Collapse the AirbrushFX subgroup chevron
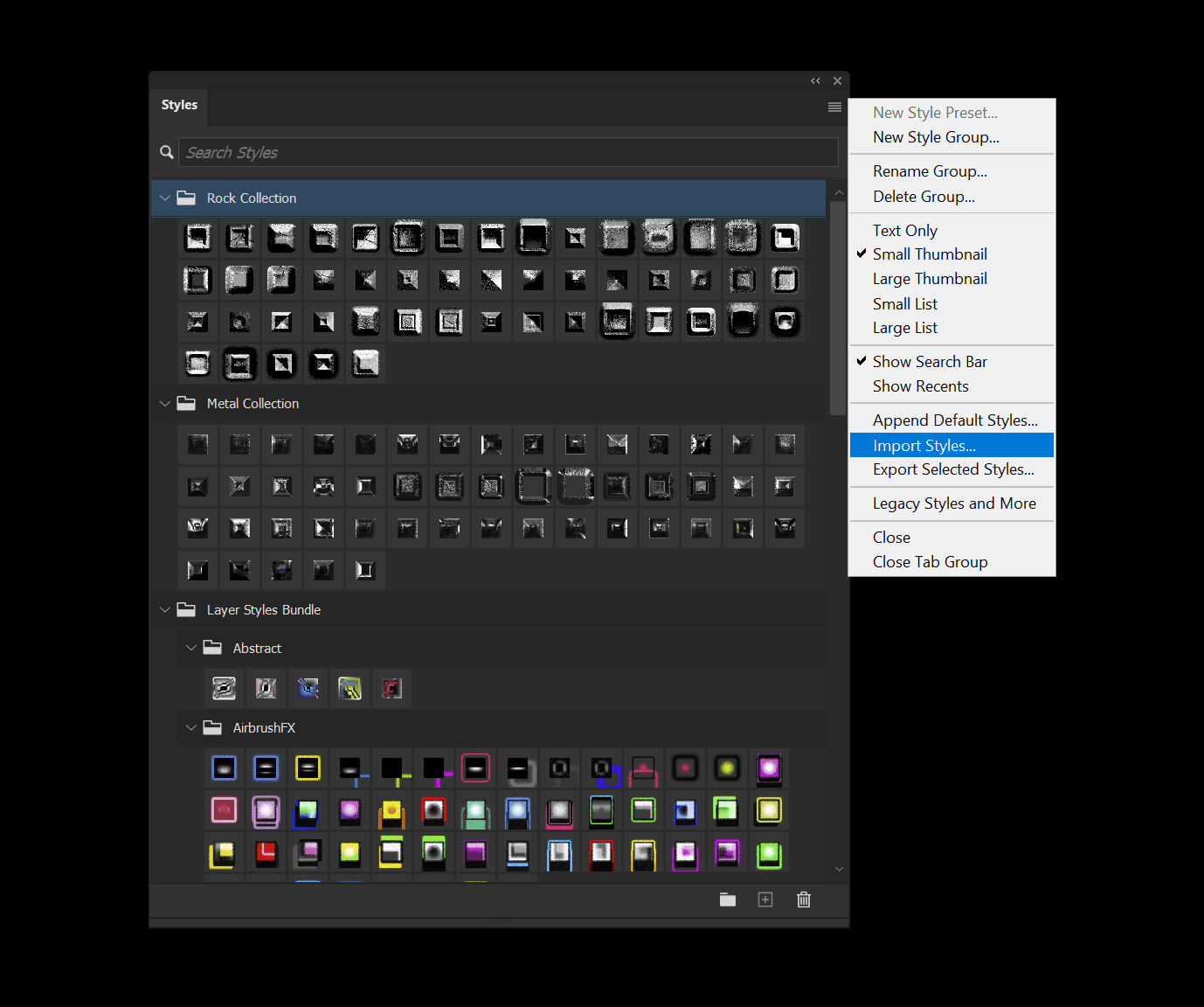The image size is (1204, 1007). pyautogui.click(x=190, y=728)
